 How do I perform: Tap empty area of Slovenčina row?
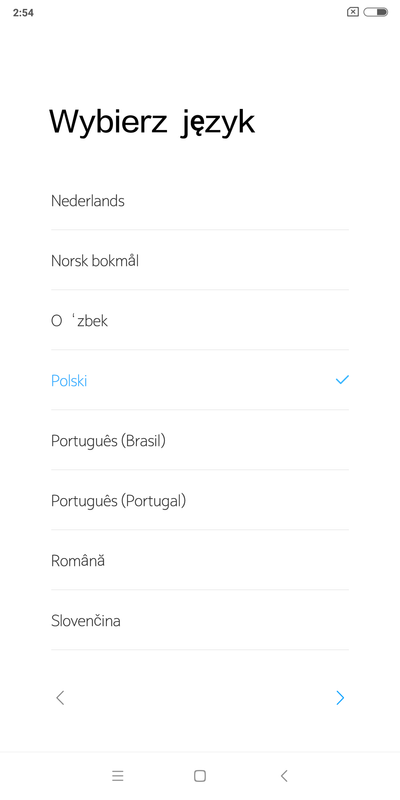235,620
